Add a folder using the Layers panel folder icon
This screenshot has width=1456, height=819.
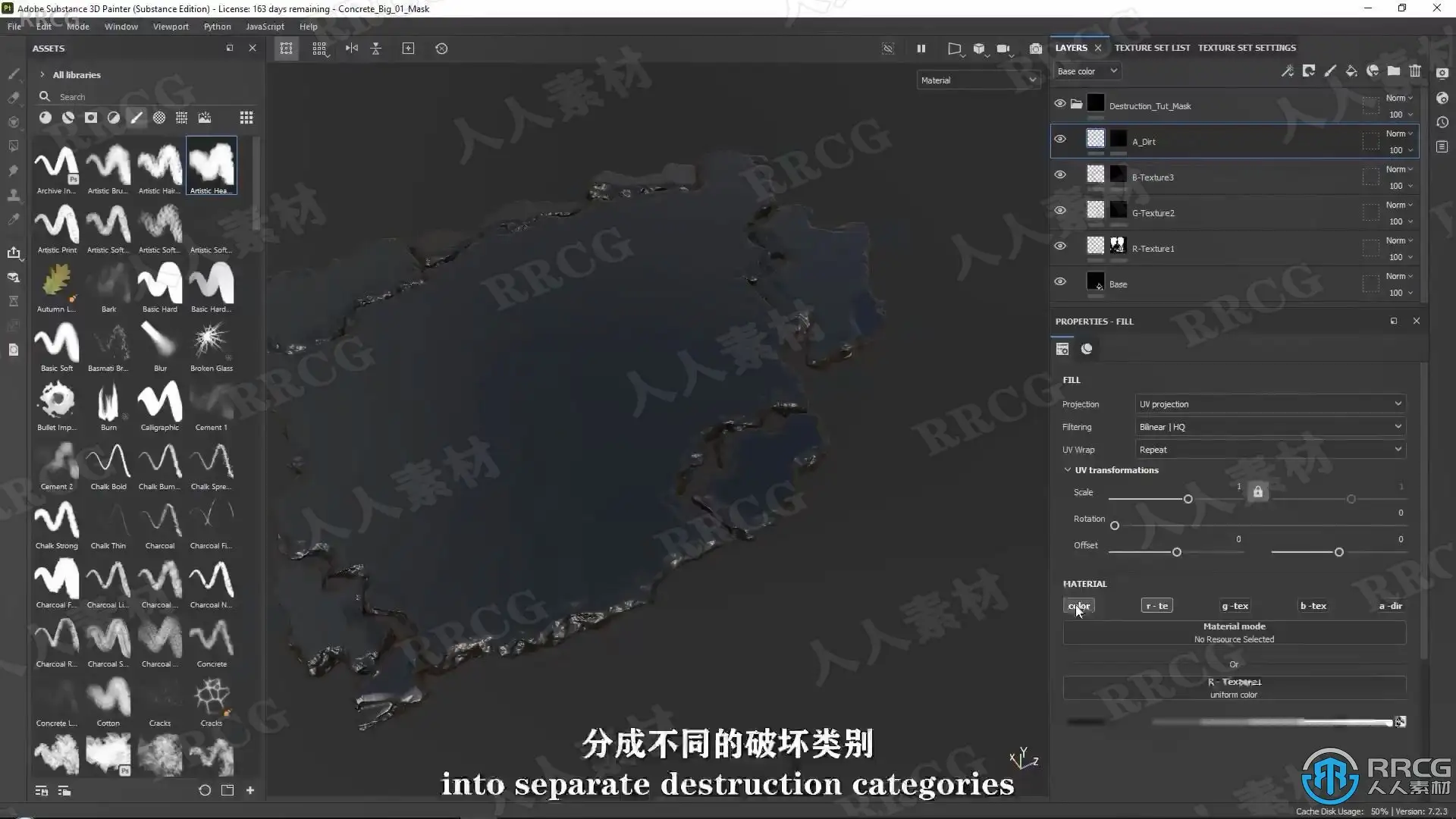click(x=1394, y=71)
